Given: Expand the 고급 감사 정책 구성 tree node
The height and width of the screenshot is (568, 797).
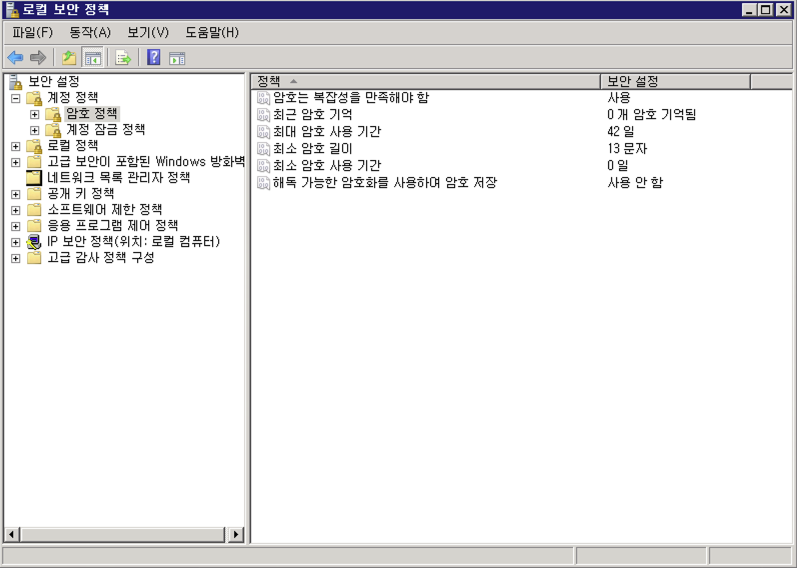Looking at the screenshot, I should tap(16, 259).
